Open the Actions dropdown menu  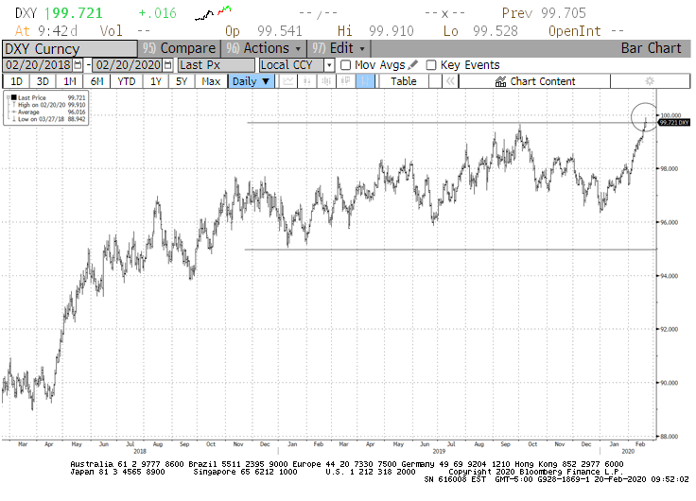point(263,48)
